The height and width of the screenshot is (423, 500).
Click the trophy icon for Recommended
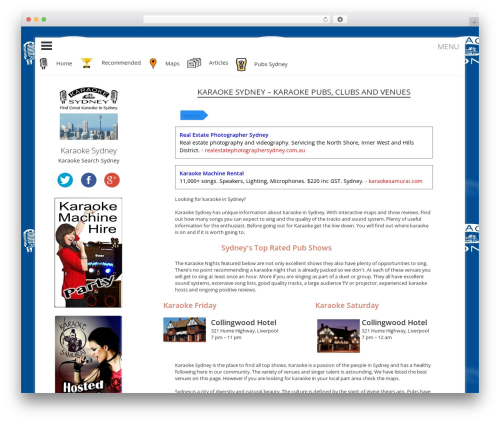87,63
